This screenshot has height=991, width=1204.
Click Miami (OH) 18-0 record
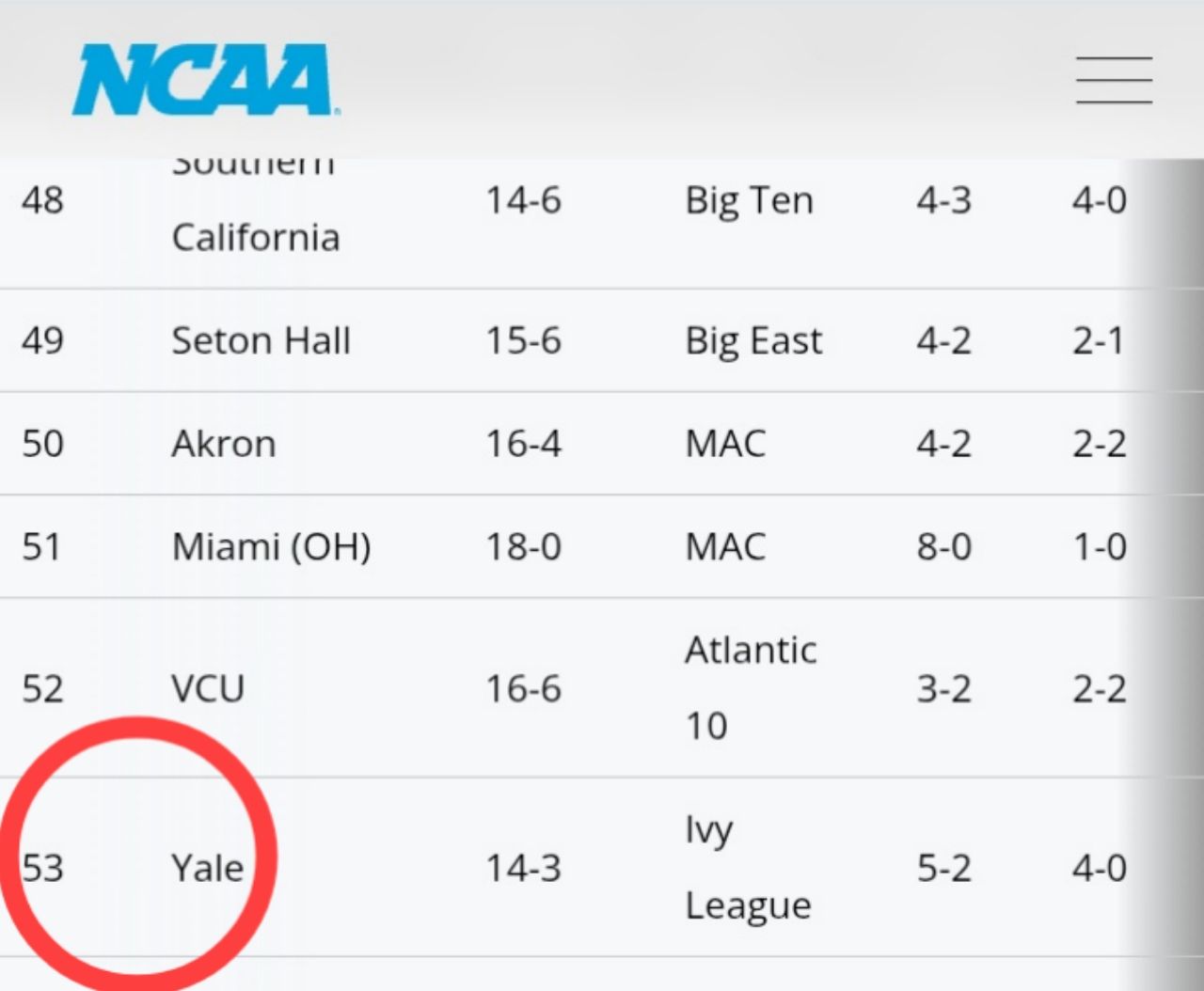[x=523, y=546]
